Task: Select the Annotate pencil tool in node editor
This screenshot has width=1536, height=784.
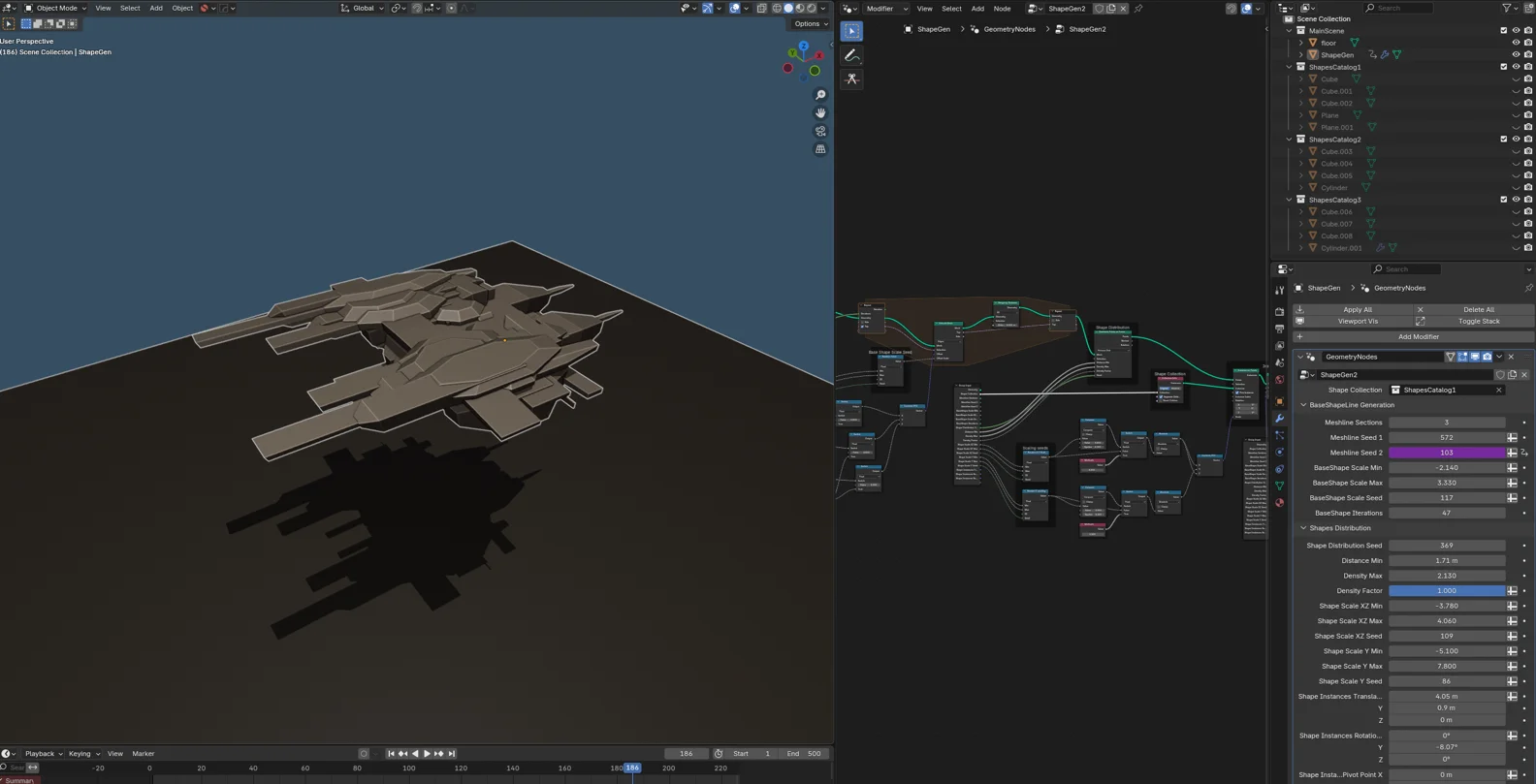Action: pos(851,55)
